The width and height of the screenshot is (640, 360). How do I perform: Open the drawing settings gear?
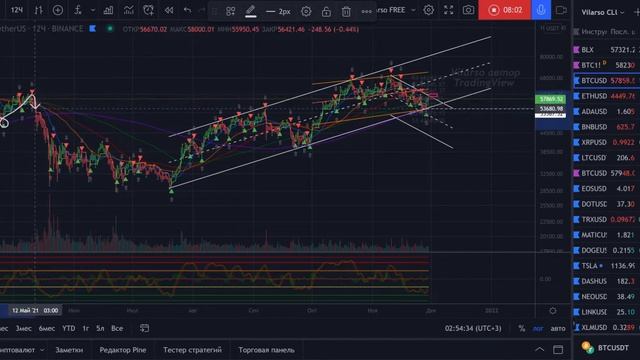[306, 11]
